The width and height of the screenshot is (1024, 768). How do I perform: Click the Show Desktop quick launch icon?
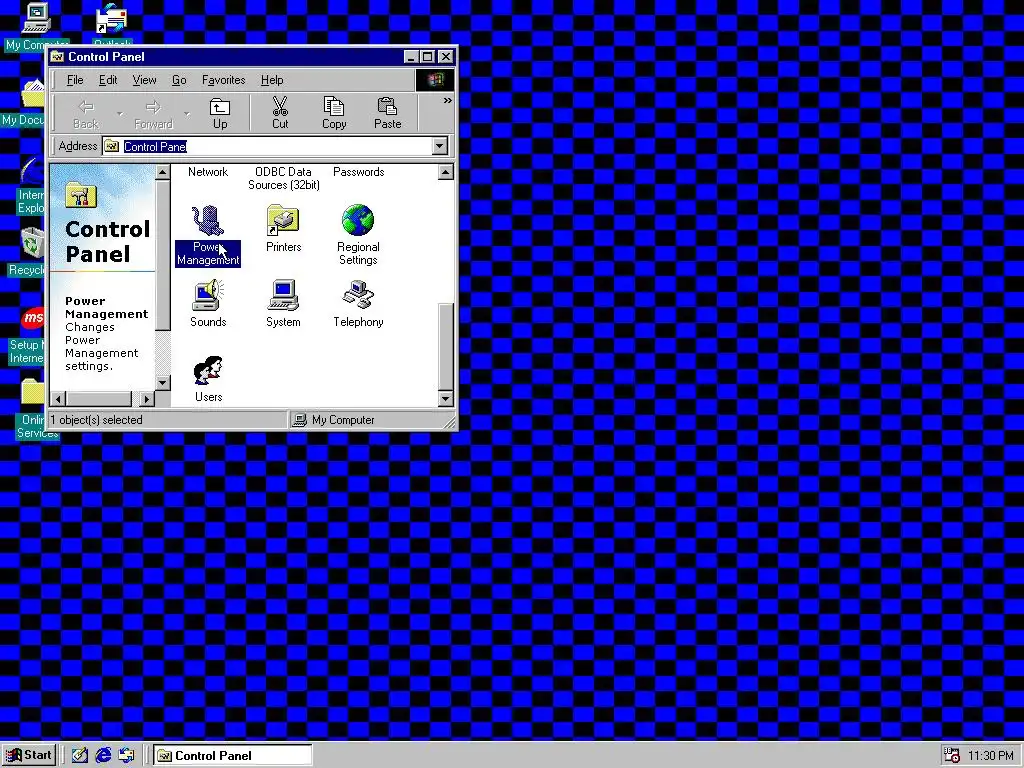click(80, 755)
